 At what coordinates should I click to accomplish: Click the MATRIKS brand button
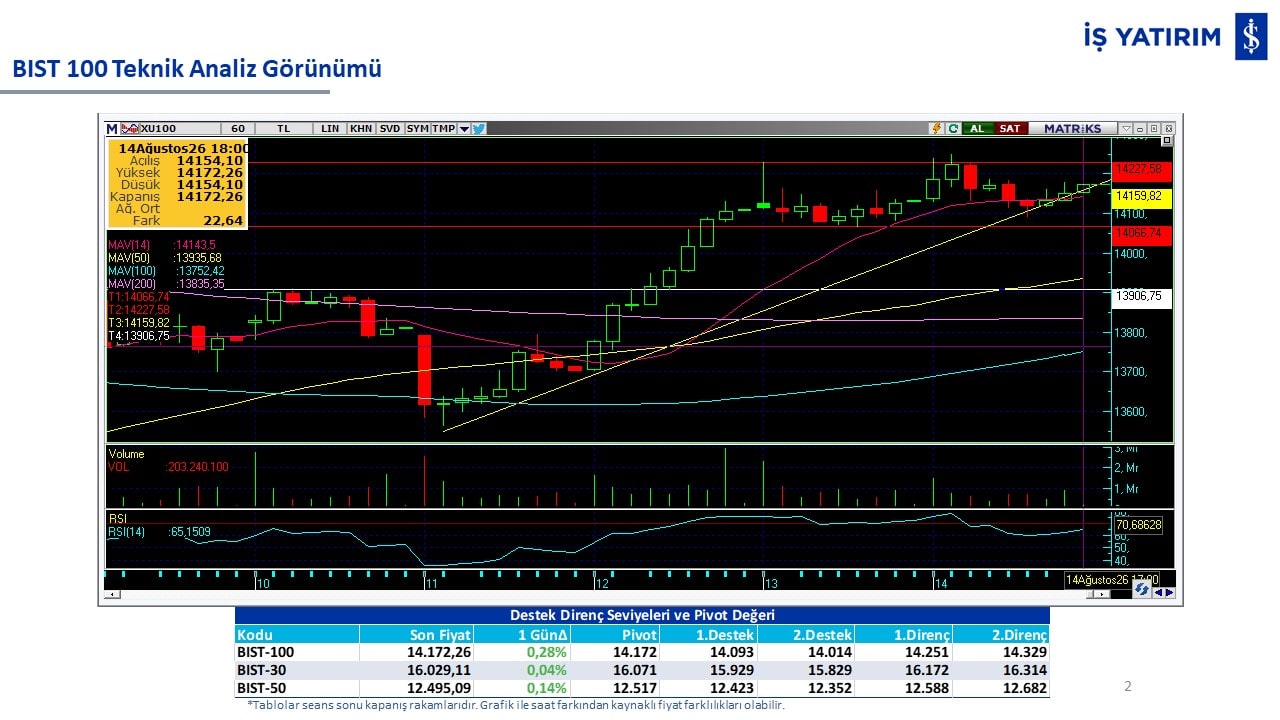tap(1072, 129)
